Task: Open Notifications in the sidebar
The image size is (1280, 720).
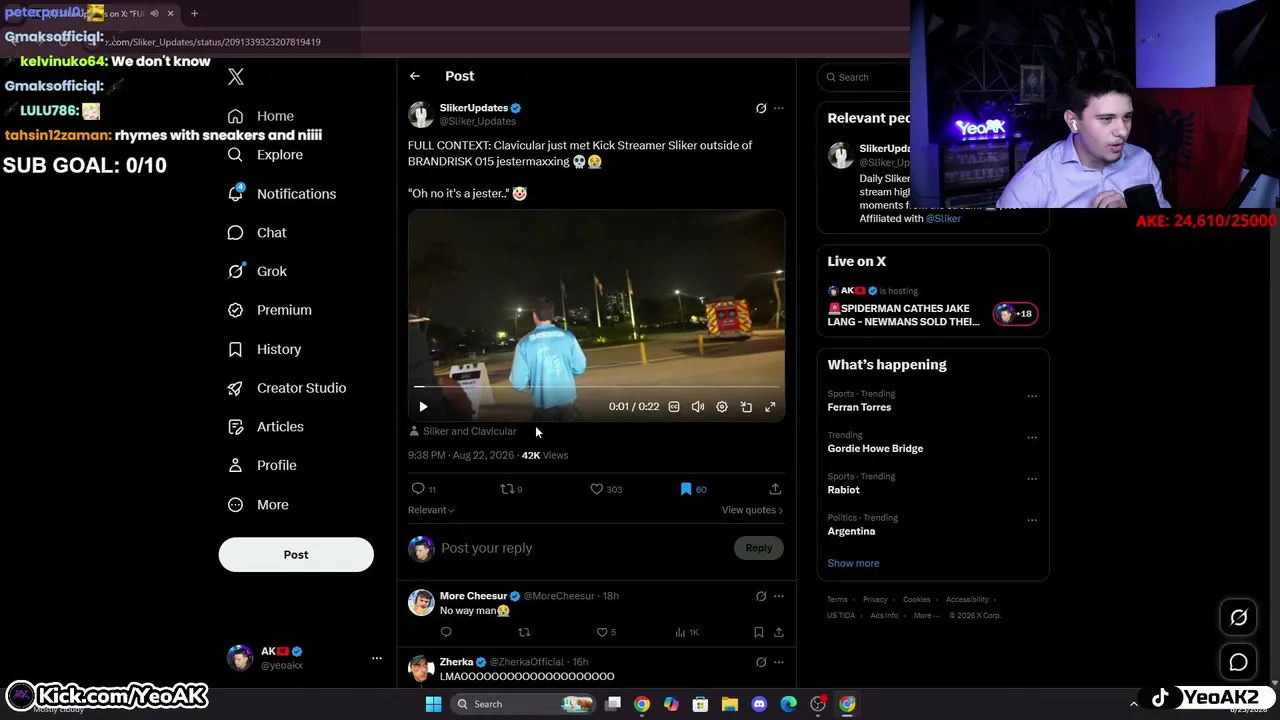Action: pos(282,194)
